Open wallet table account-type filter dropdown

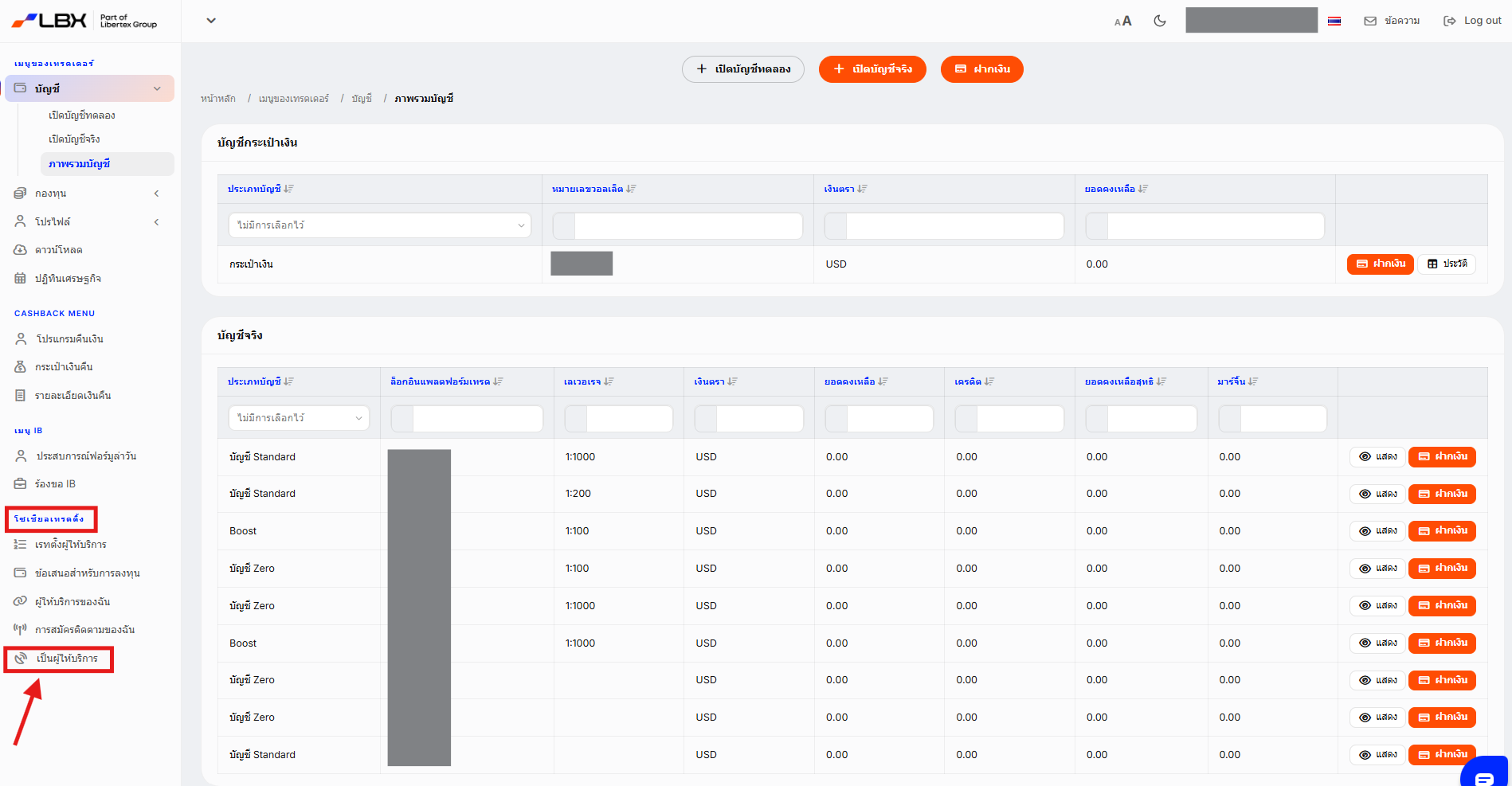coord(380,225)
